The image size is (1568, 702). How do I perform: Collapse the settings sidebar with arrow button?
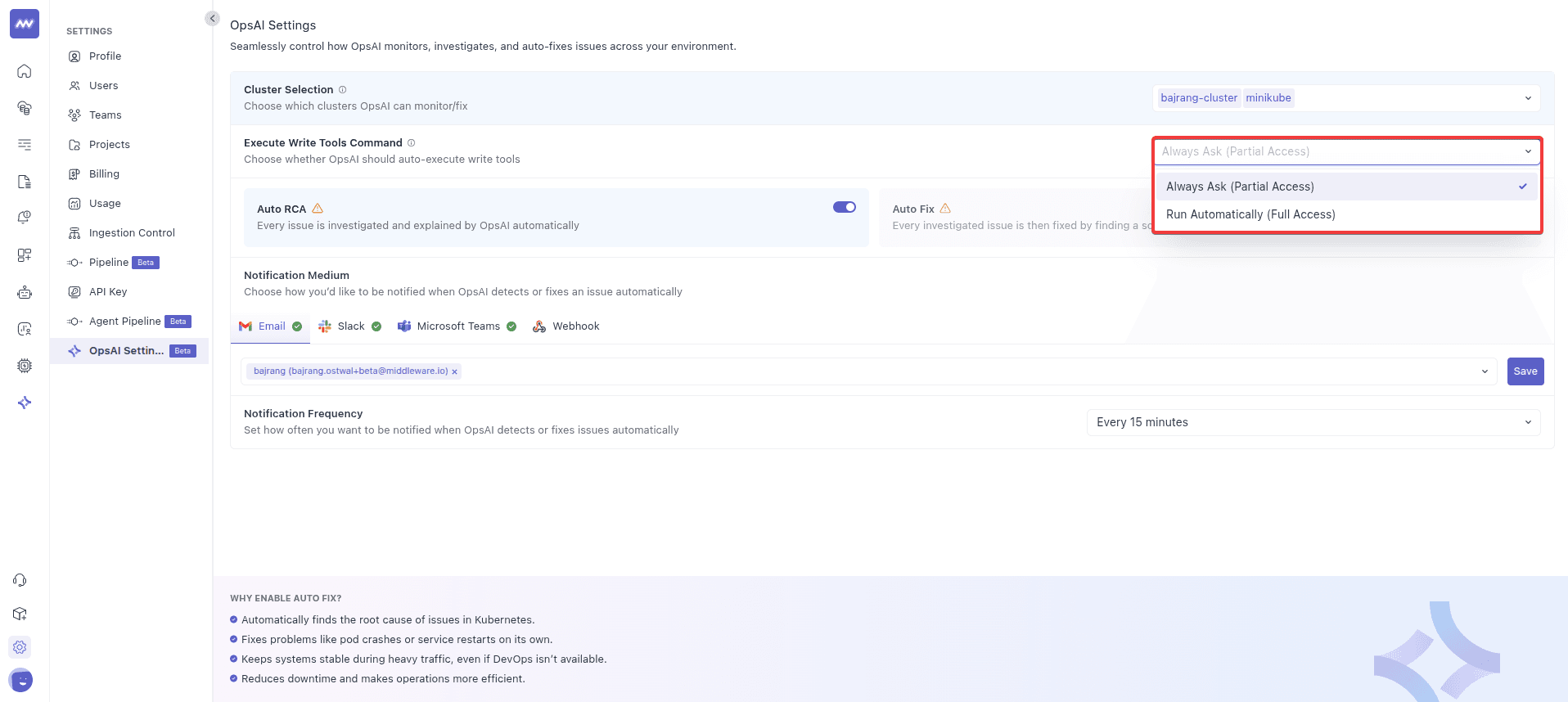[x=212, y=19]
